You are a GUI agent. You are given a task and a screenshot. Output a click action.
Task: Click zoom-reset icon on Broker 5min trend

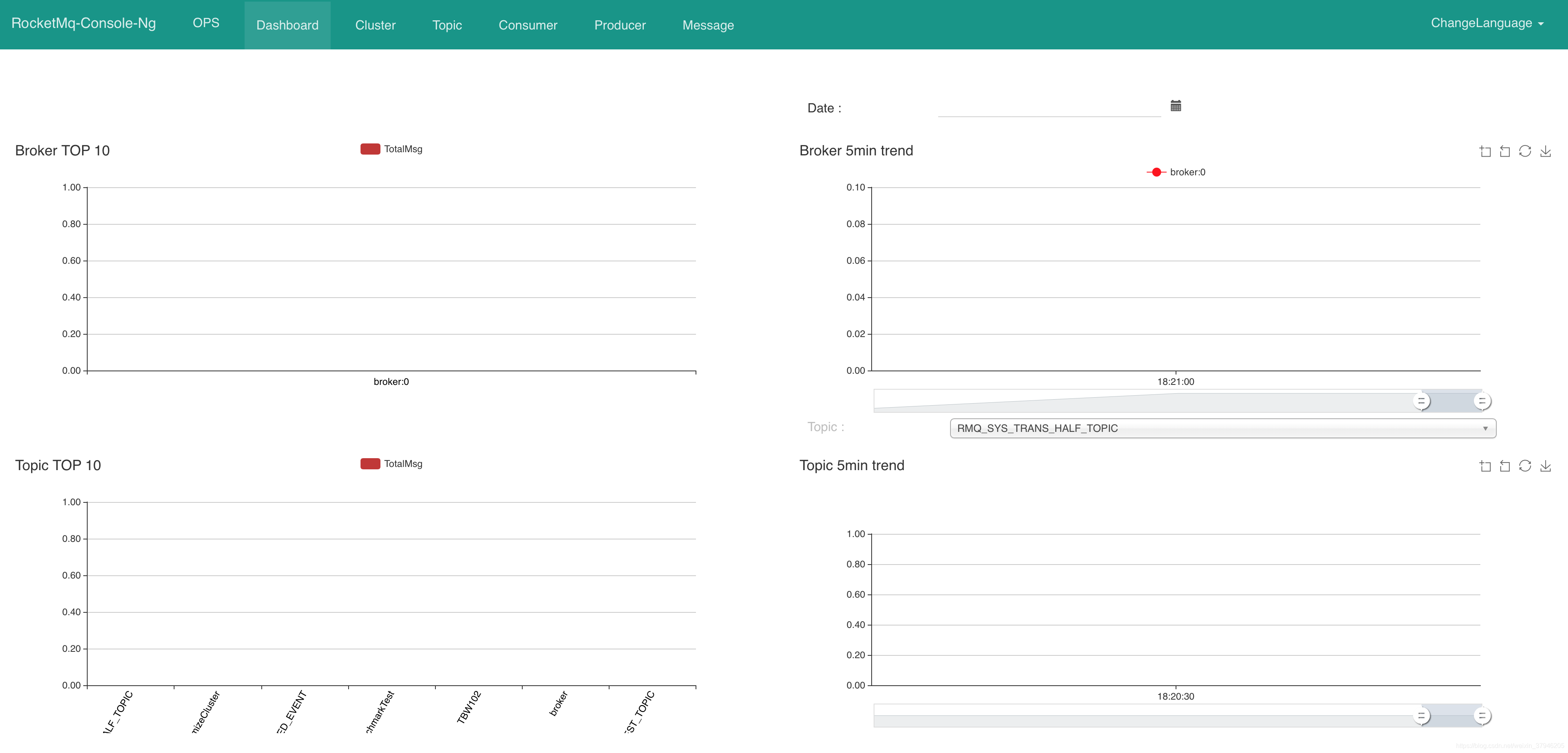pos(1505,151)
